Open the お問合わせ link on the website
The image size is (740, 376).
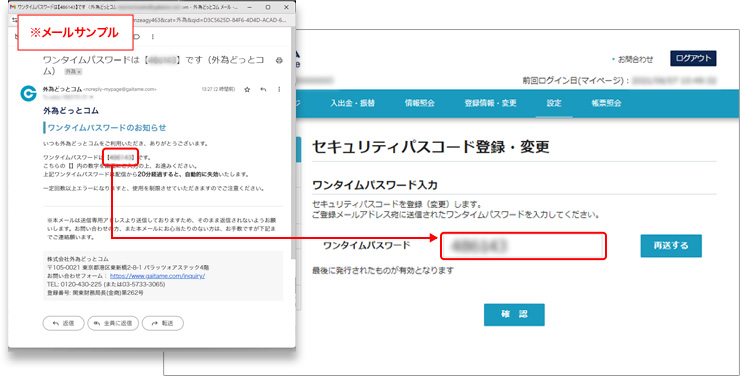point(635,59)
